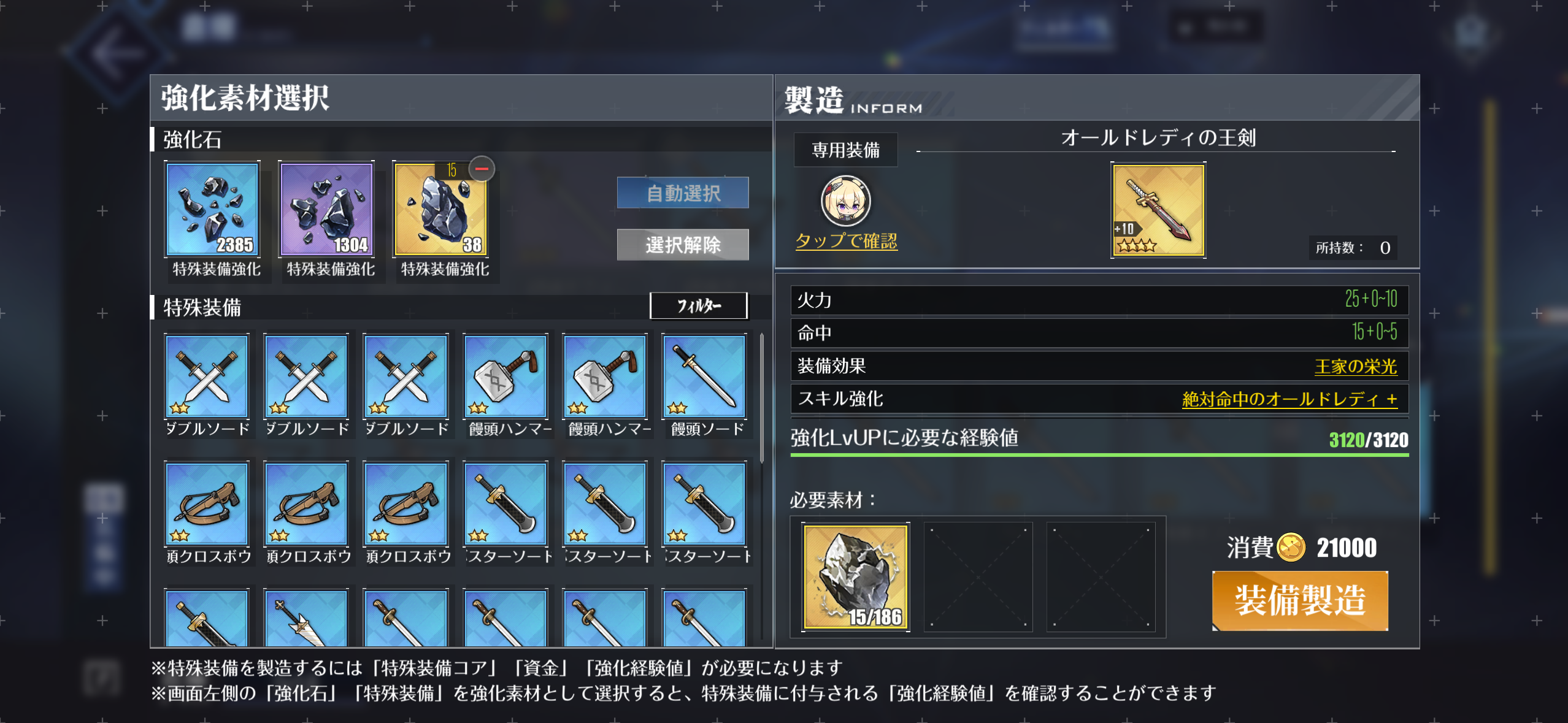The image size is (1568, 723).
Task: Click the 選択解除 deselect button
Action: pos(683,245)
